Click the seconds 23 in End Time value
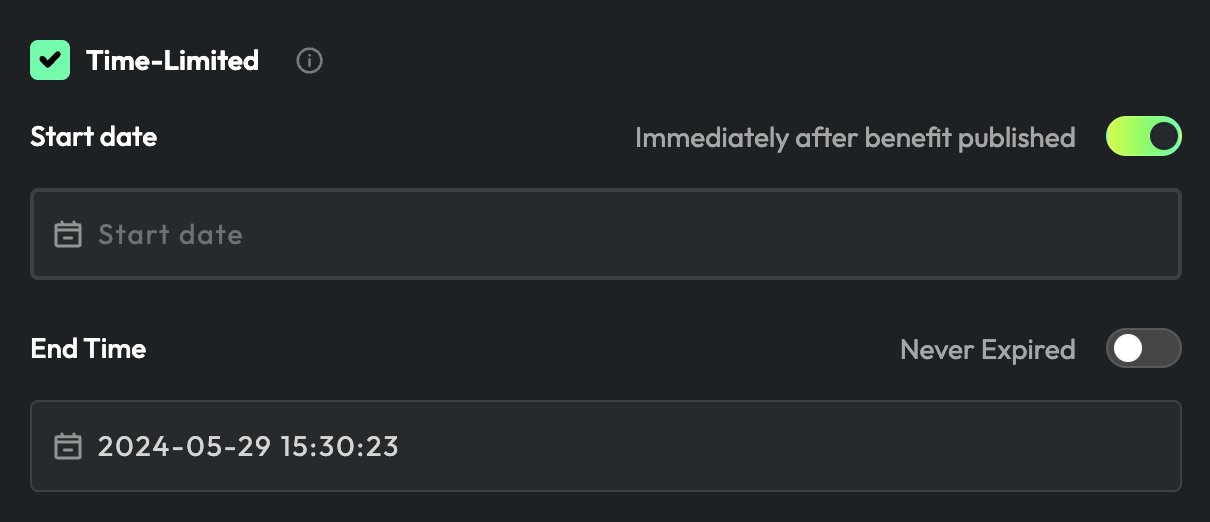The width and height of the screenshot is (1210, 522). [x=384, y=446]
